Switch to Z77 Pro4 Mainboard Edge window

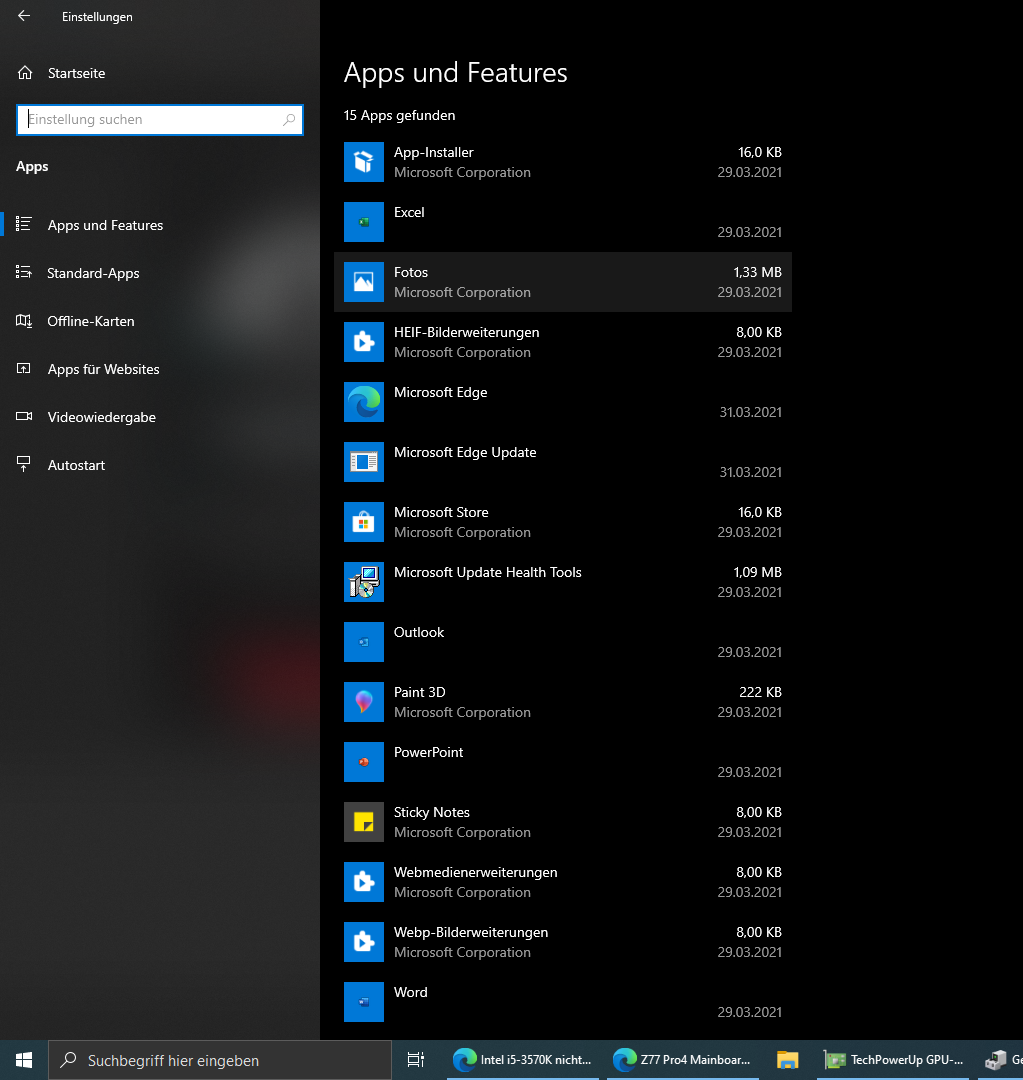tap(683, 1060)
